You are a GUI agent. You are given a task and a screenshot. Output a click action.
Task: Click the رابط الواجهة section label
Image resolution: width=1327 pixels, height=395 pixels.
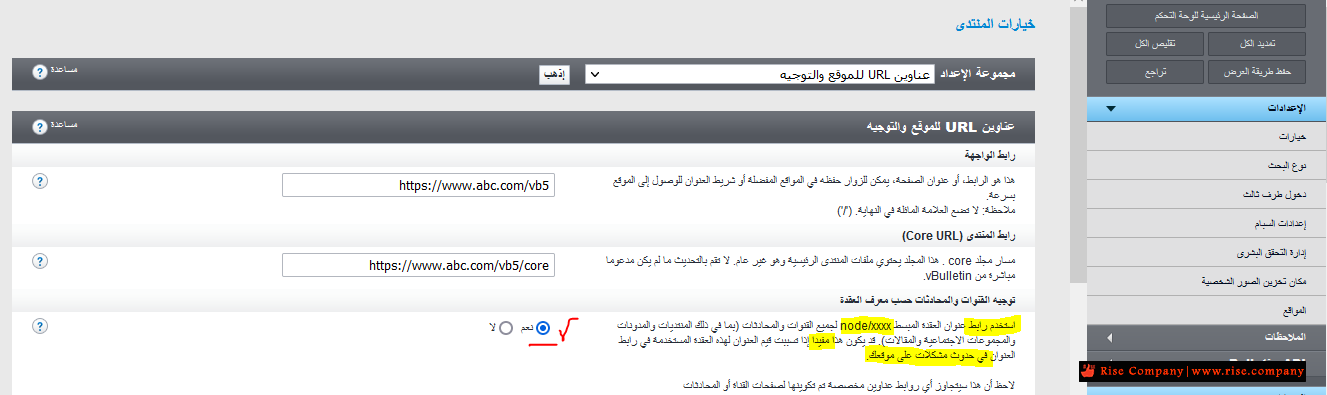[990, 156]
